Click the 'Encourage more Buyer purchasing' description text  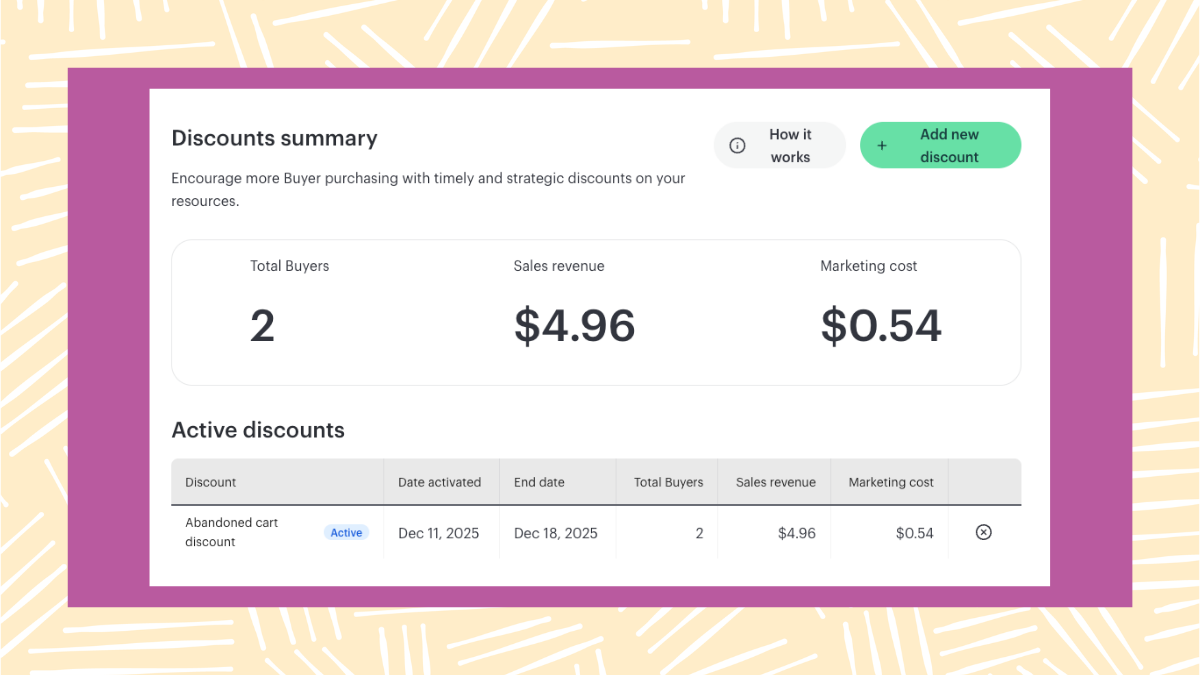pos(428,189)
